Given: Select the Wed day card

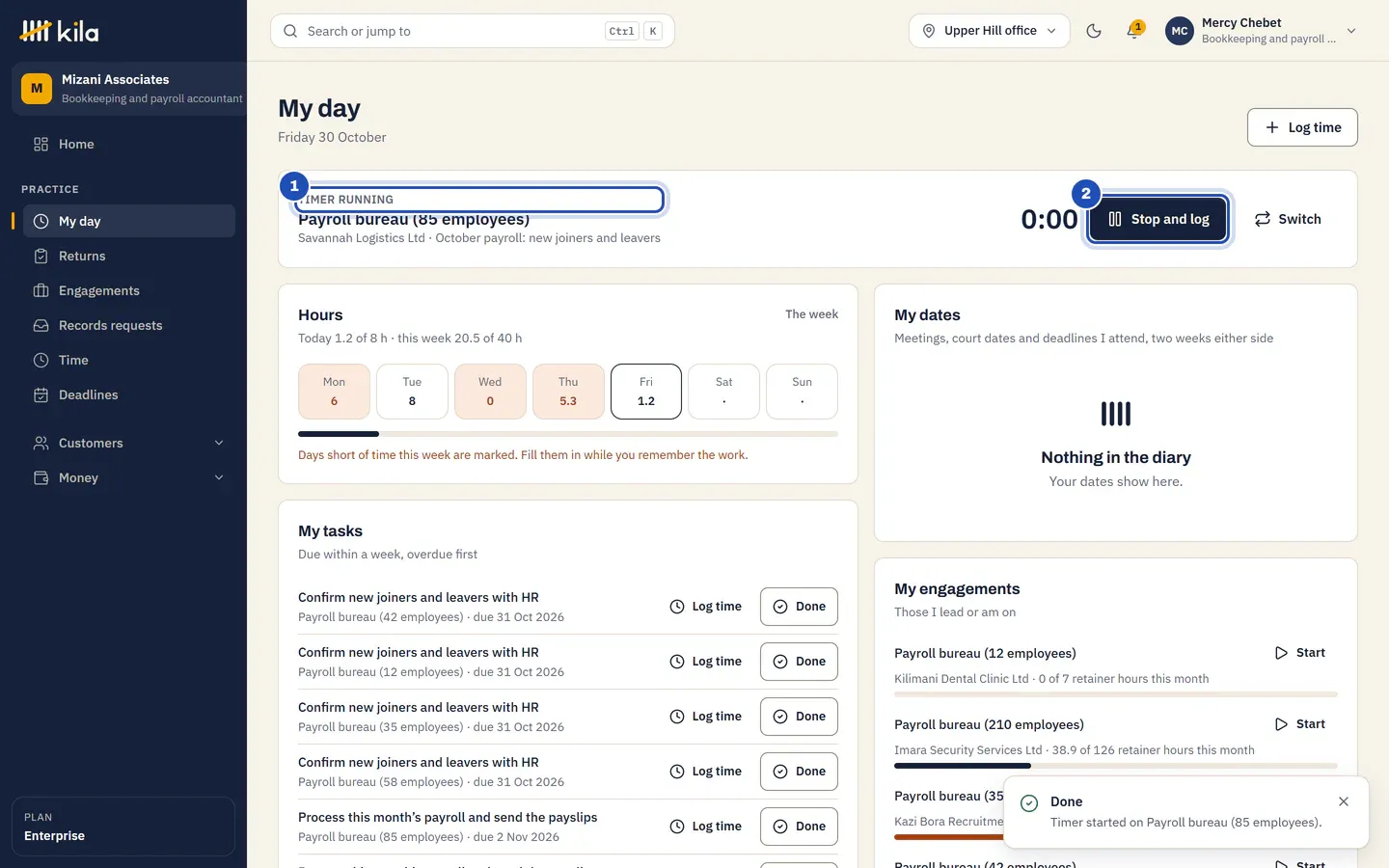Looking at the screenshot, I should coord(490,392).
